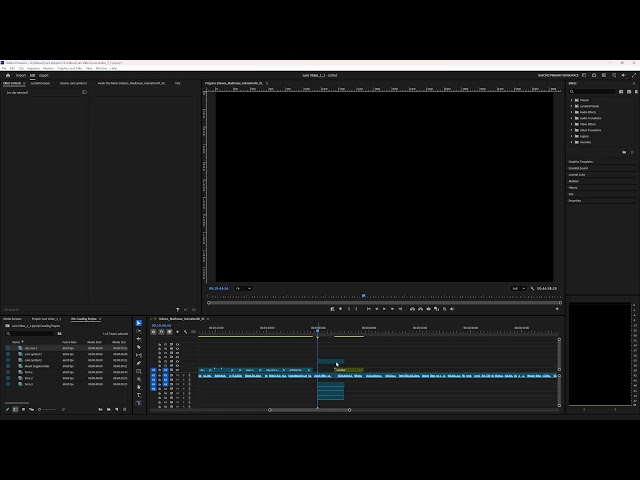Open the Full playback resolution dropdown

[x=518, y=288]
